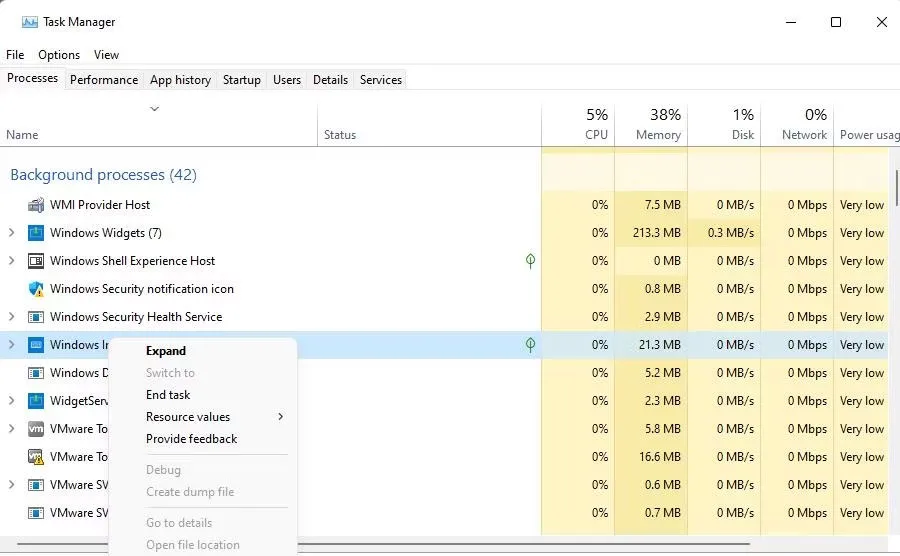900x556 pixels.
Task: Click the Windows Shell Experience Host icon
Action: (36, 261)
